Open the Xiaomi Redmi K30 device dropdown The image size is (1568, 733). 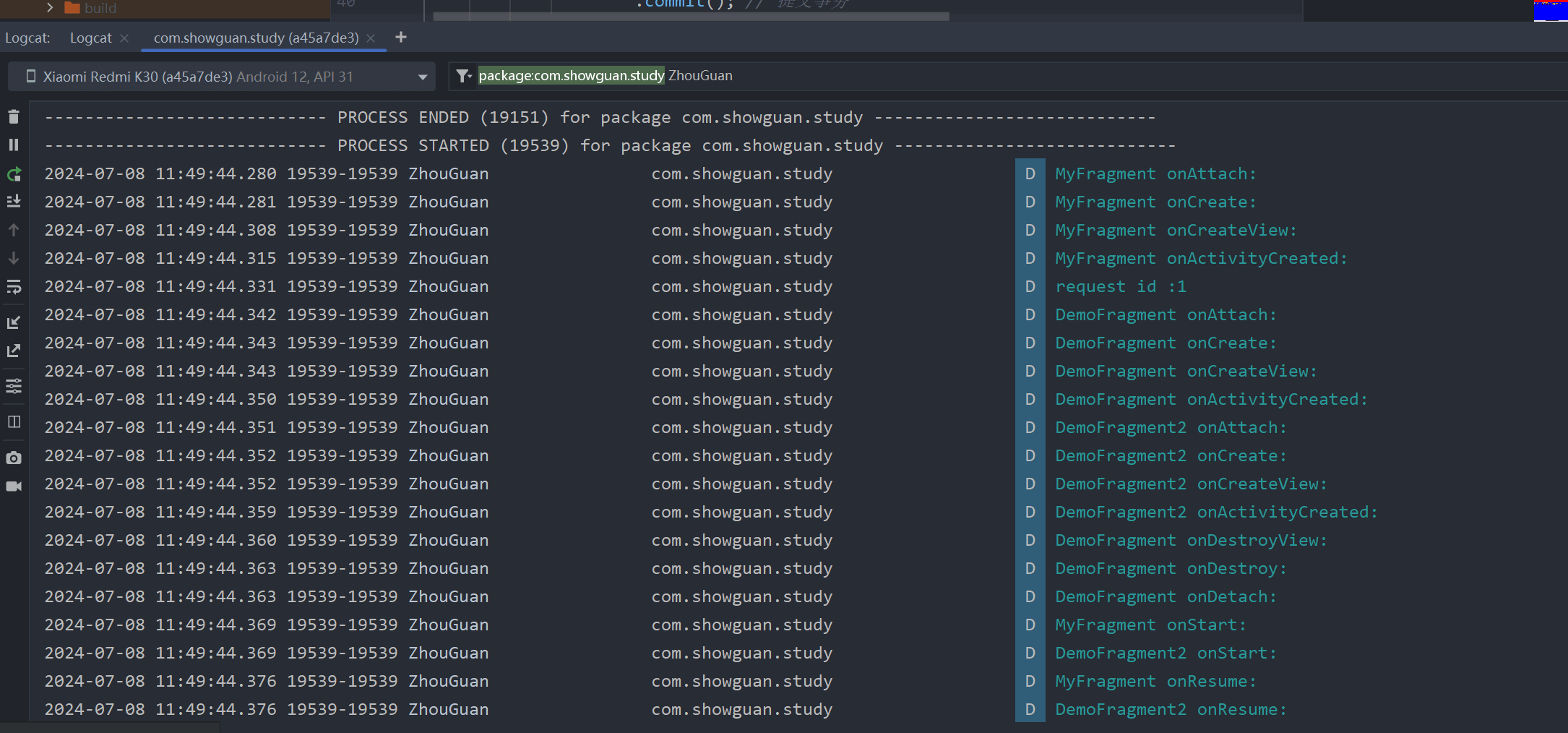point(222,77)
